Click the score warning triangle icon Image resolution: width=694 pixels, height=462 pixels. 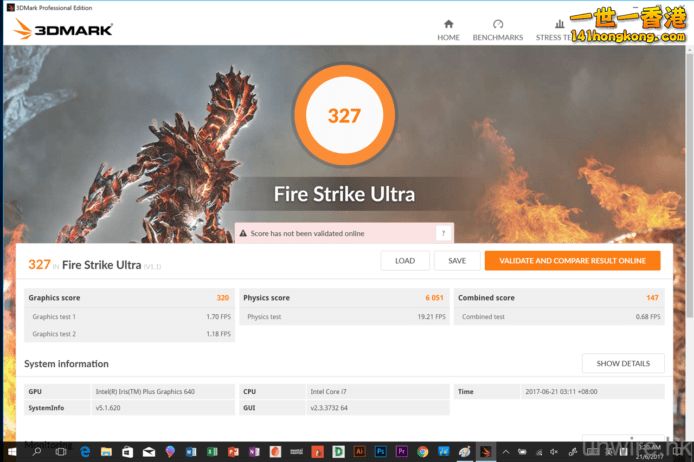(x=243, y=233)
